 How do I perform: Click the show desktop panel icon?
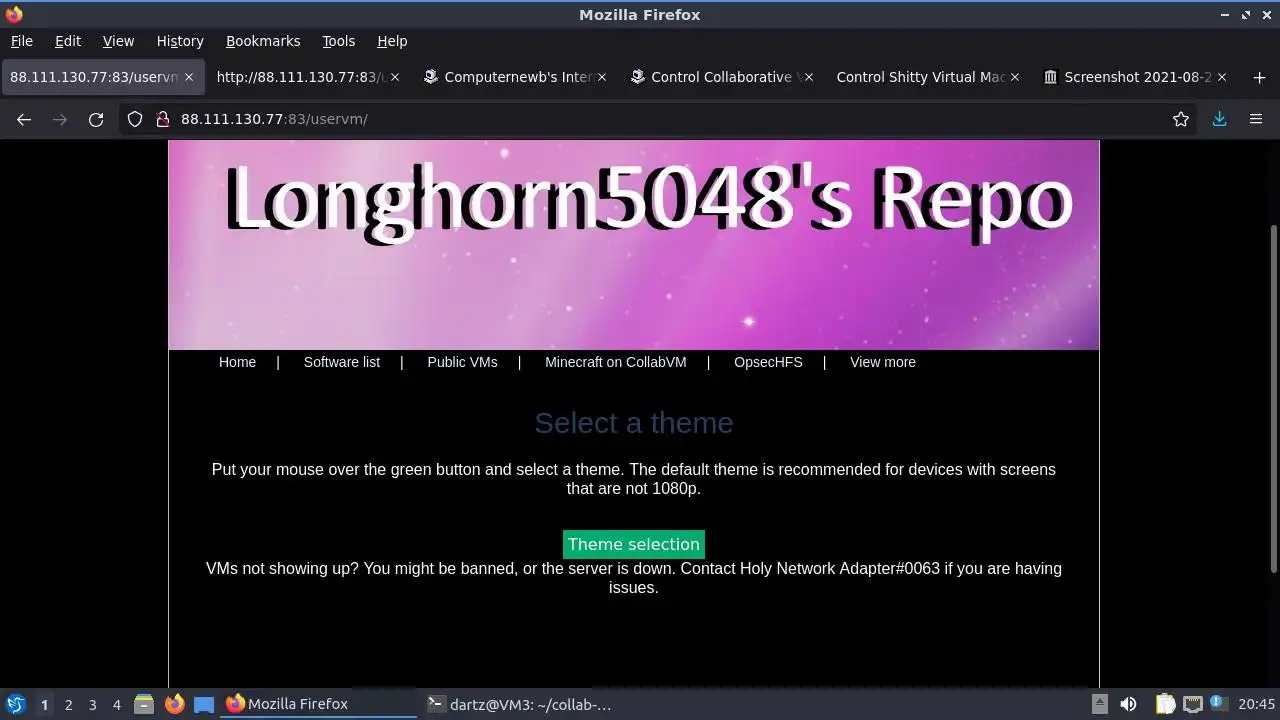coord(204,704)
